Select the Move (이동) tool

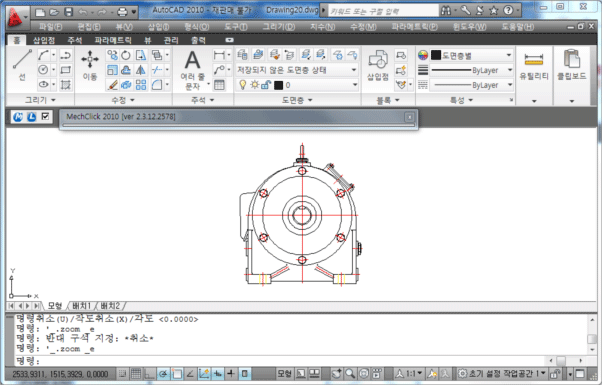tap(90, 64)
